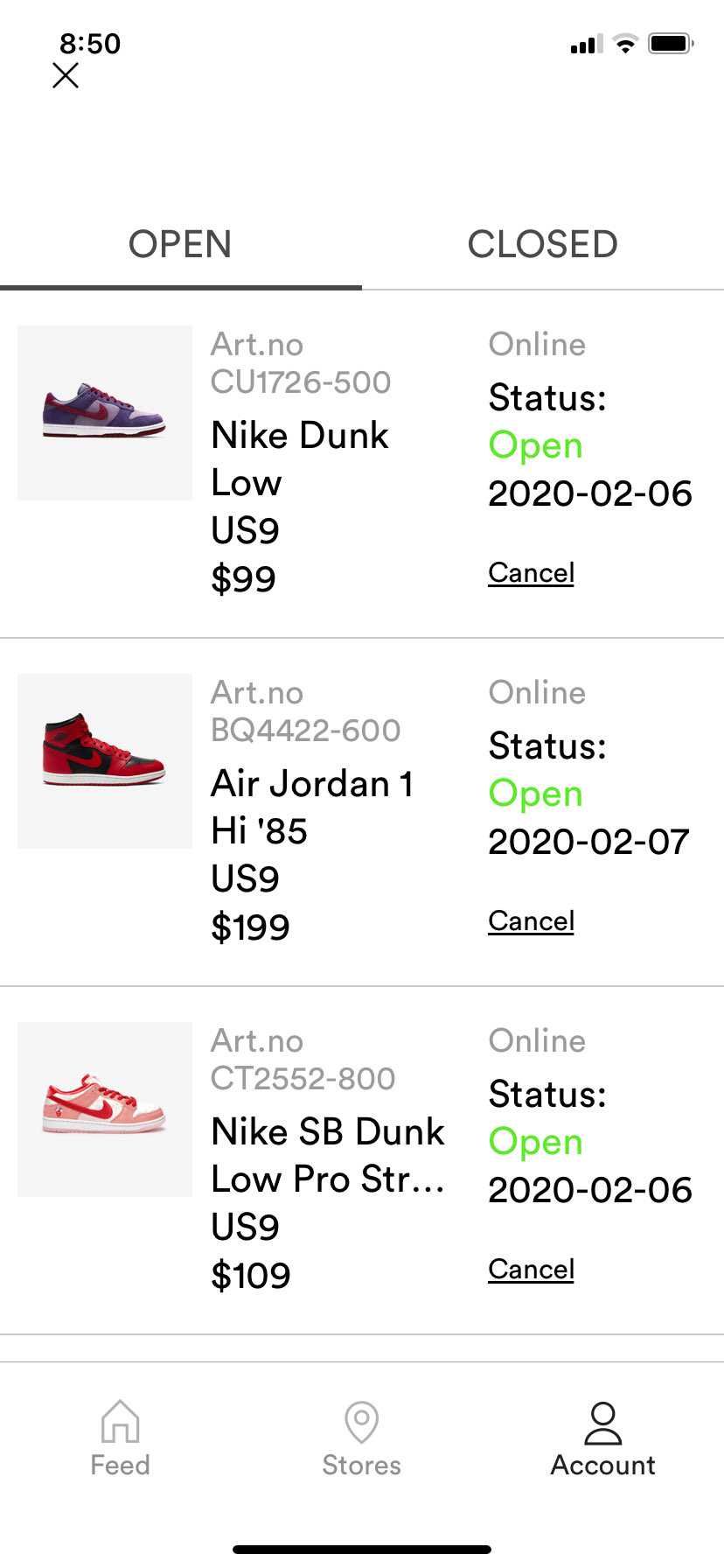Viewport: 724px width, 1568px height.
Task: Open the pink SB Dunk Low thumbnail
Action: click(x=105, y=1109)
